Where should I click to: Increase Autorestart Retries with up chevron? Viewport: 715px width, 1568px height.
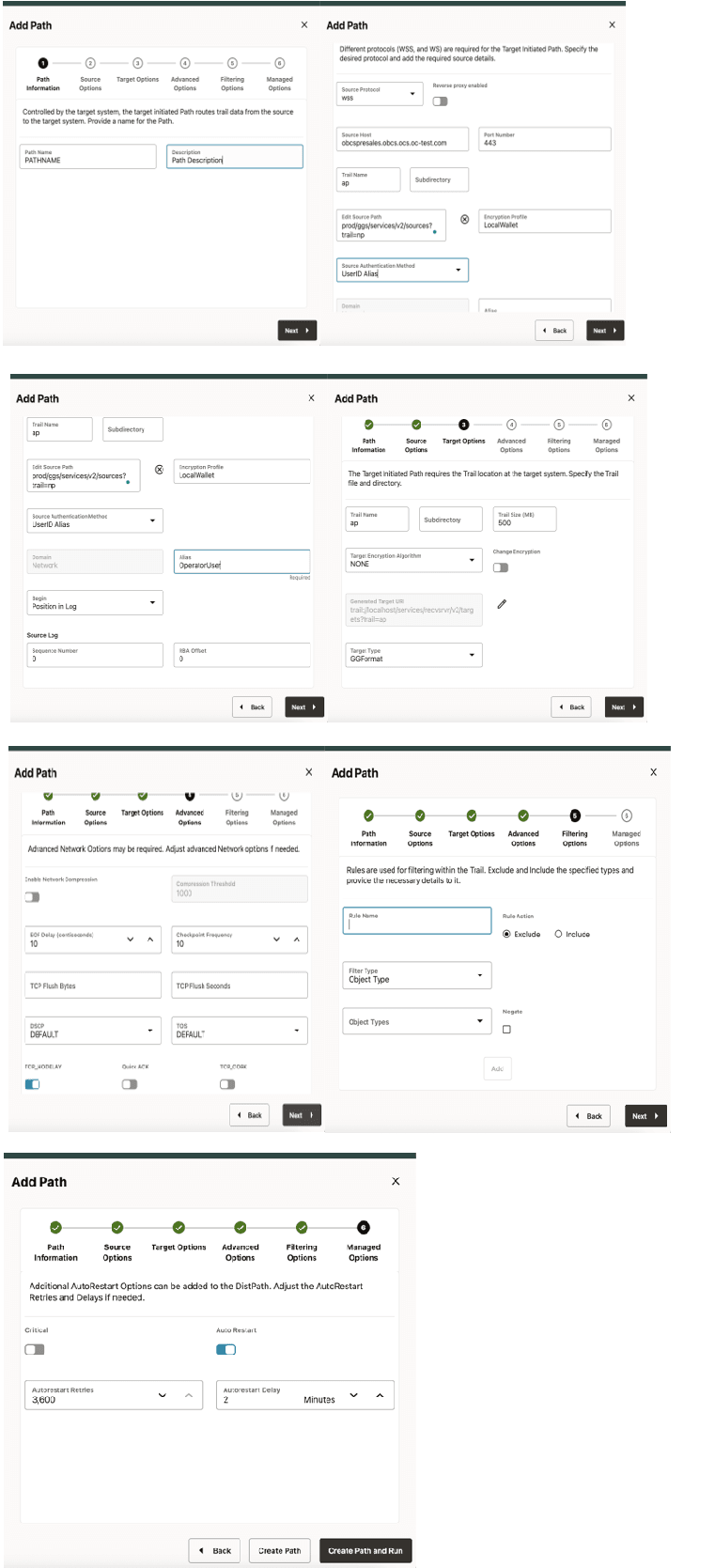coord(189,1395)
